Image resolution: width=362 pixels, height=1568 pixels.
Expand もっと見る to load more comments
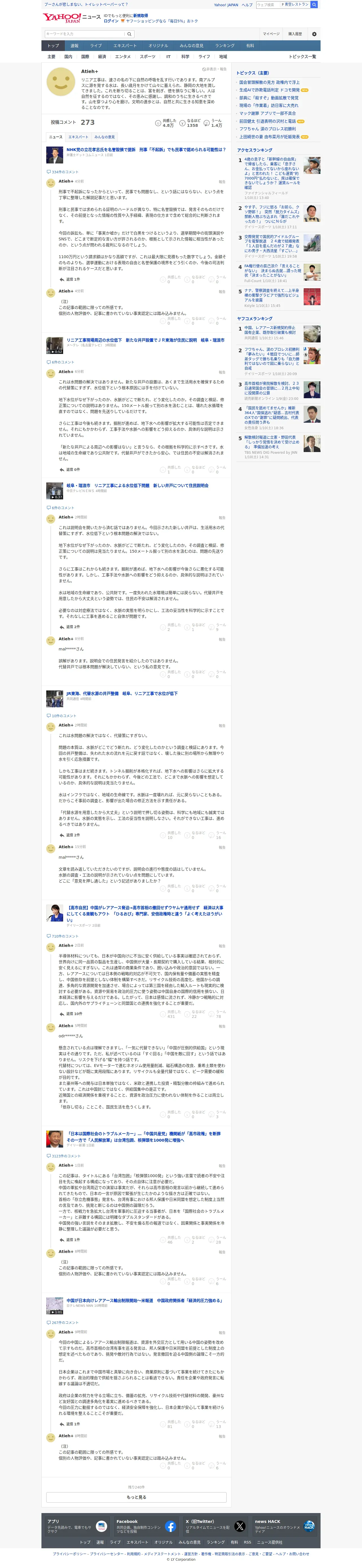click(x=136, y=1497)
